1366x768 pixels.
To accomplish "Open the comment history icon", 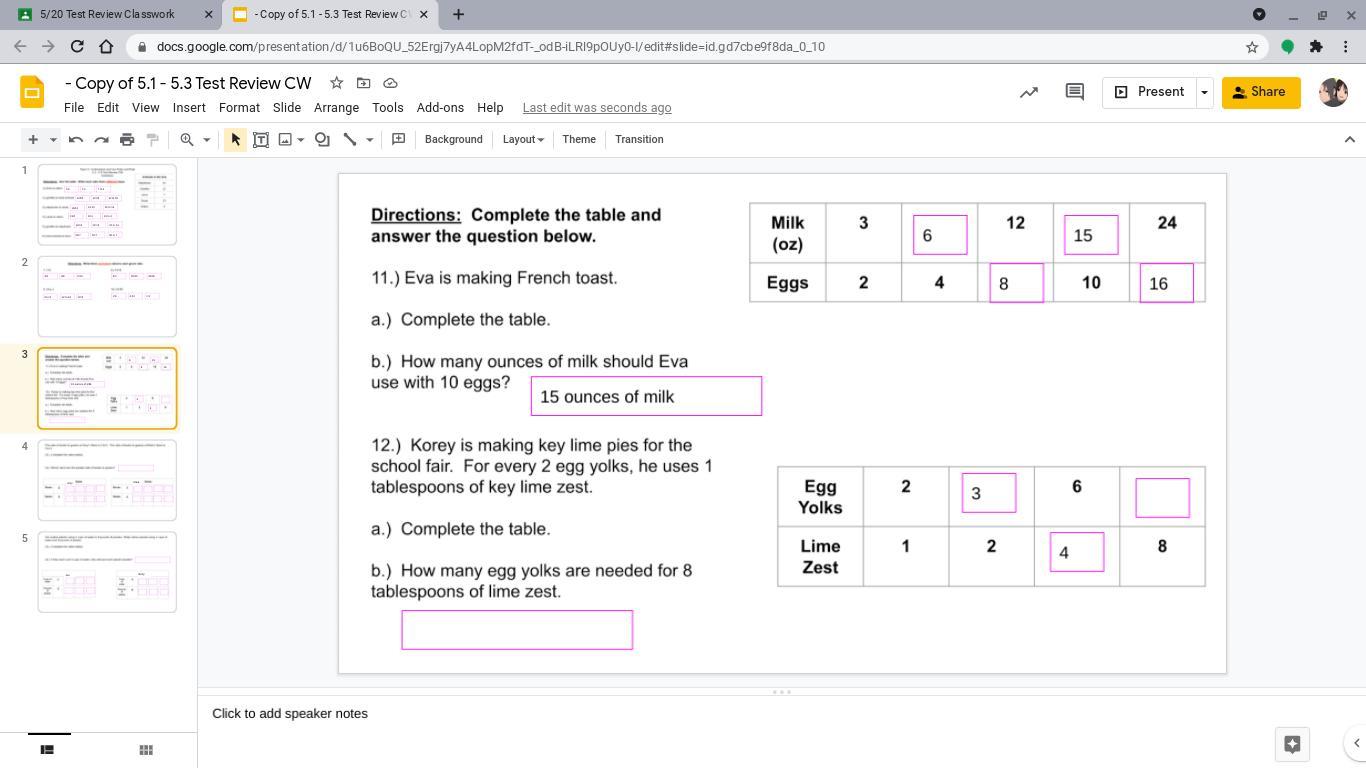I will point(1075,92).
